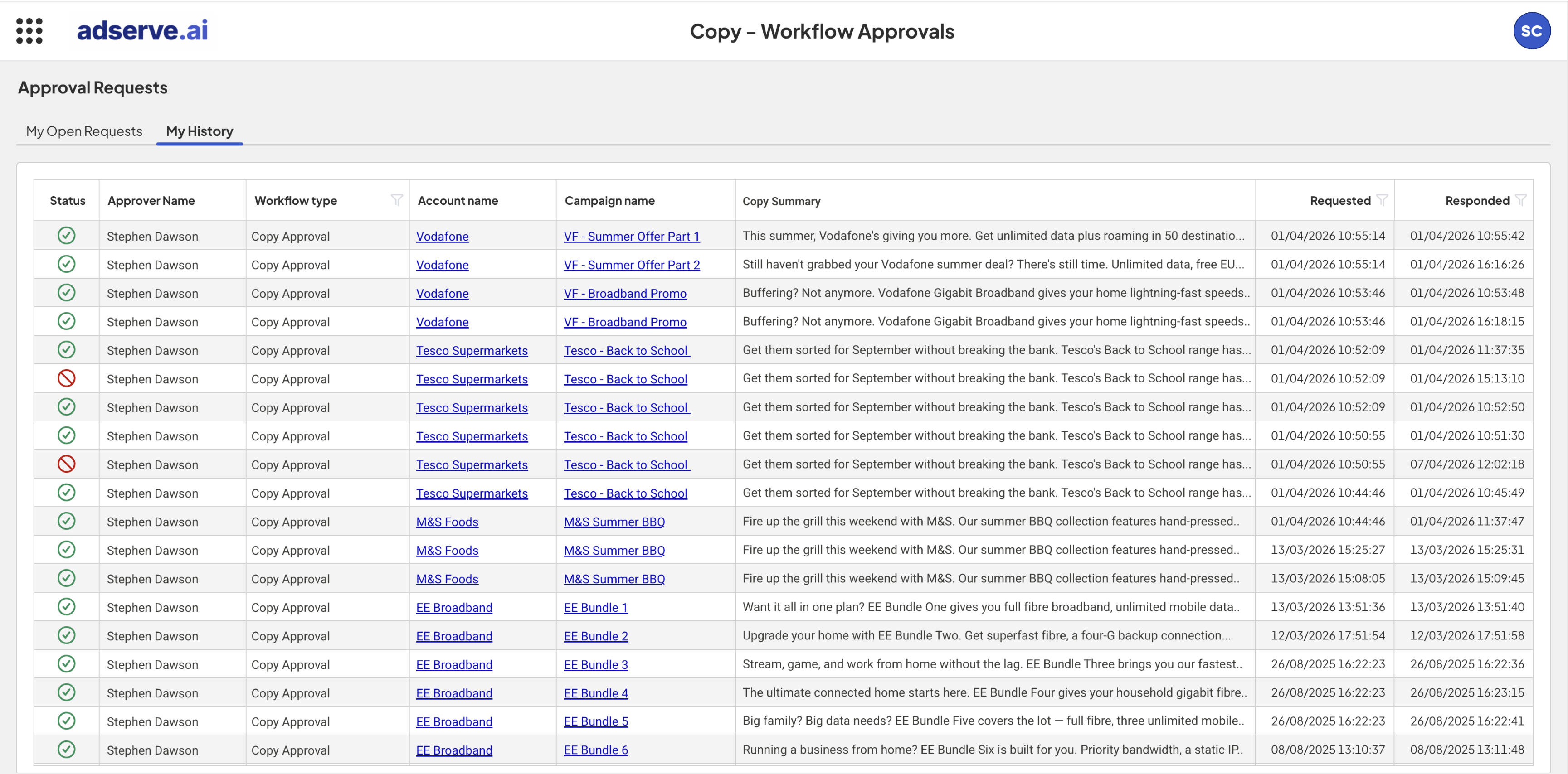Screen dimensions: 1568x774
Task: Click copy summary starting 'This summer, Vodafone's giving'
Action: [x=993, y=236]
